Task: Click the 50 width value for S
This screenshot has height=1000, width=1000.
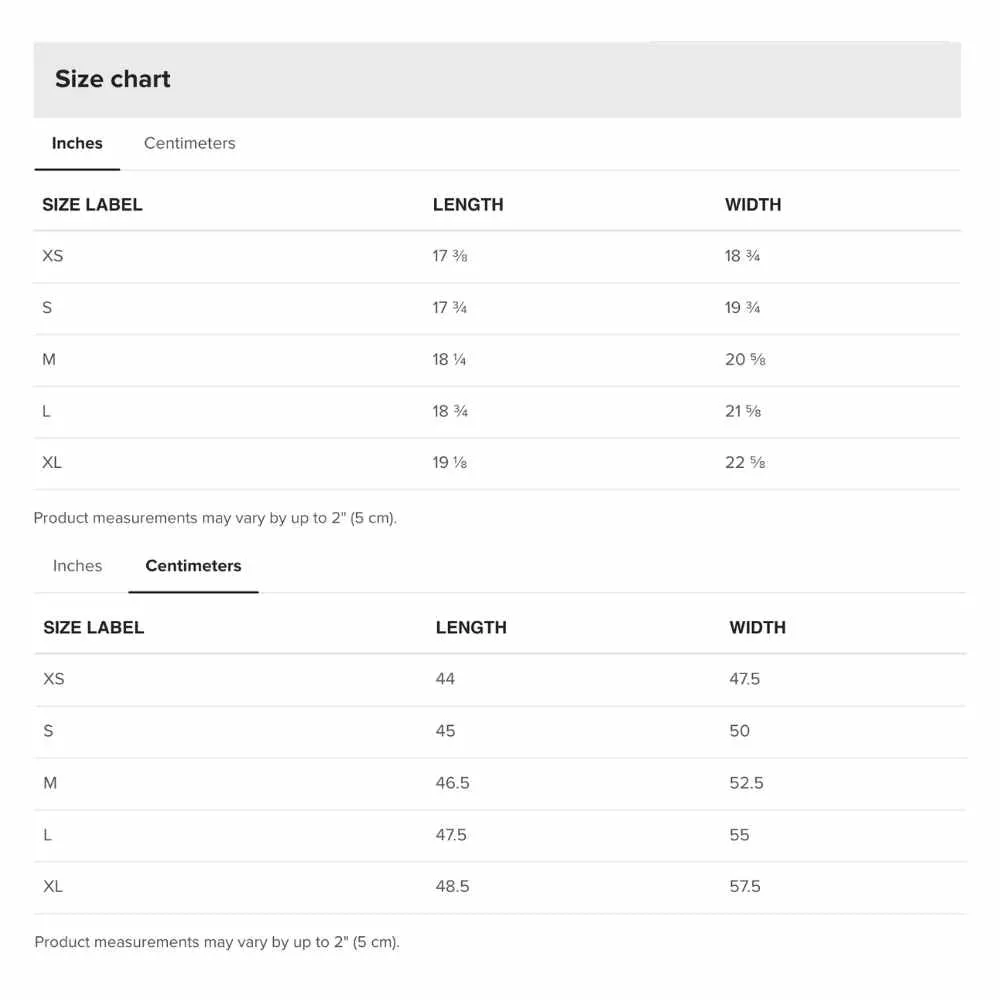Action: [740, 731]
